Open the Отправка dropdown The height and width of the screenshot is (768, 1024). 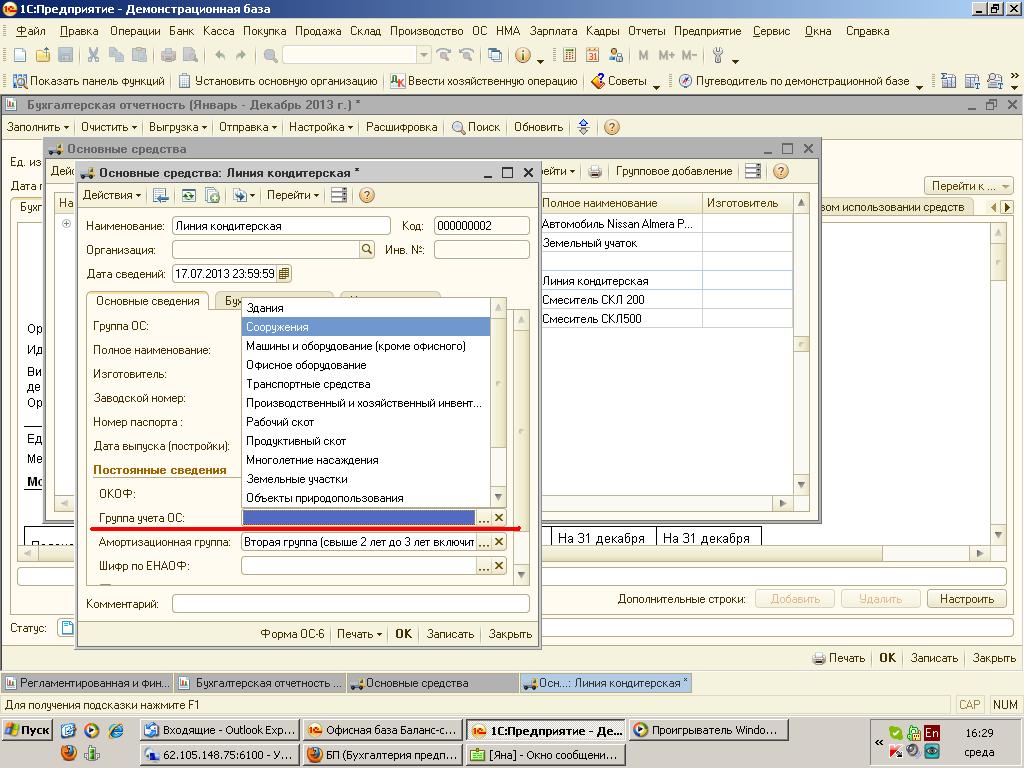(248, 127)
